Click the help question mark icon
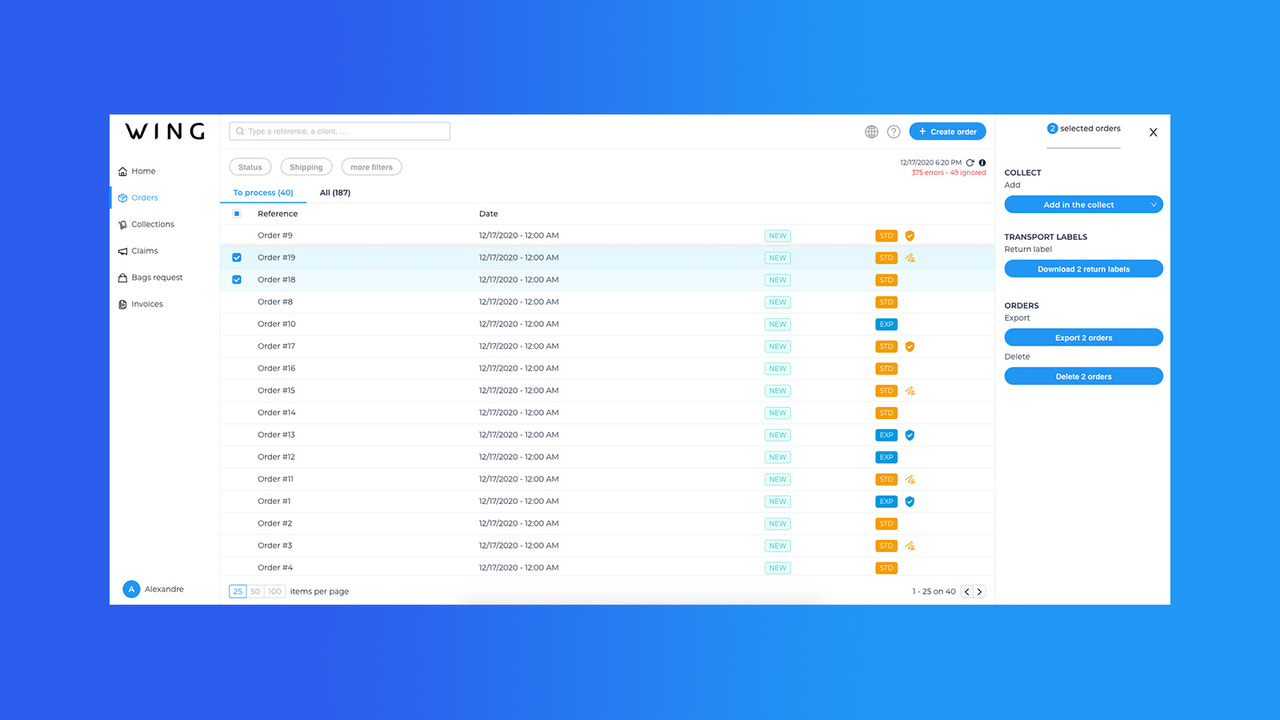The image size is (1280, 720). pyautogui.click(x=893, y=131)
